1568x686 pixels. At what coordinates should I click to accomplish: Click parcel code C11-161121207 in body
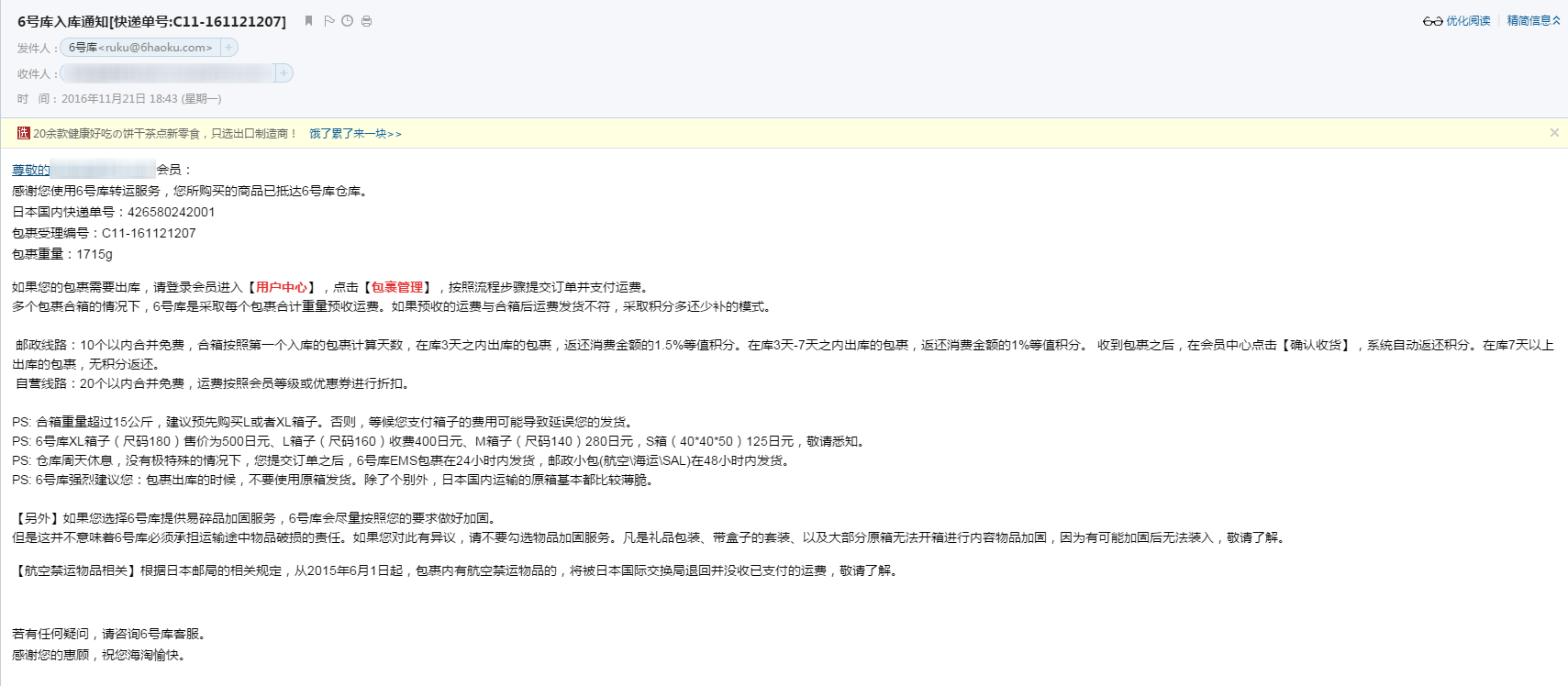[149, 233]
